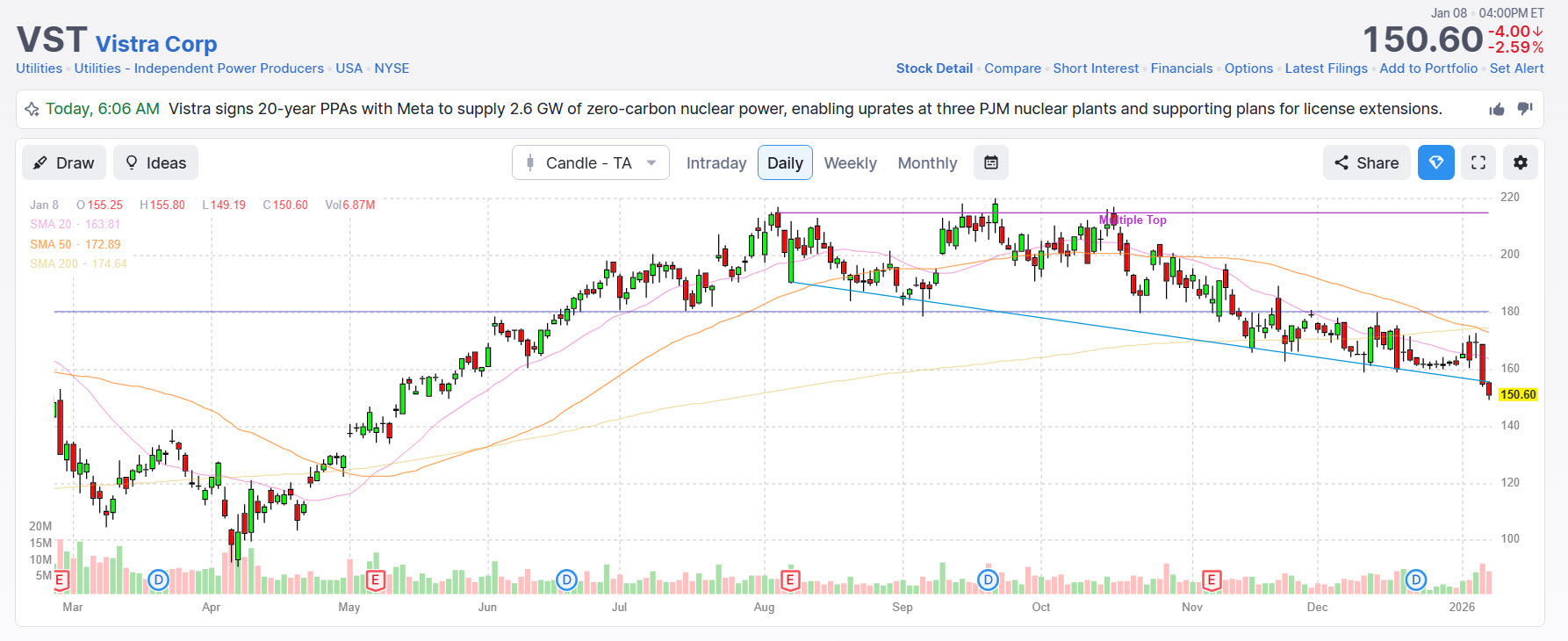This screenshot has width=1568, height=641.
Task: Click the dividend D marker near October
Action: click(989, 580)
